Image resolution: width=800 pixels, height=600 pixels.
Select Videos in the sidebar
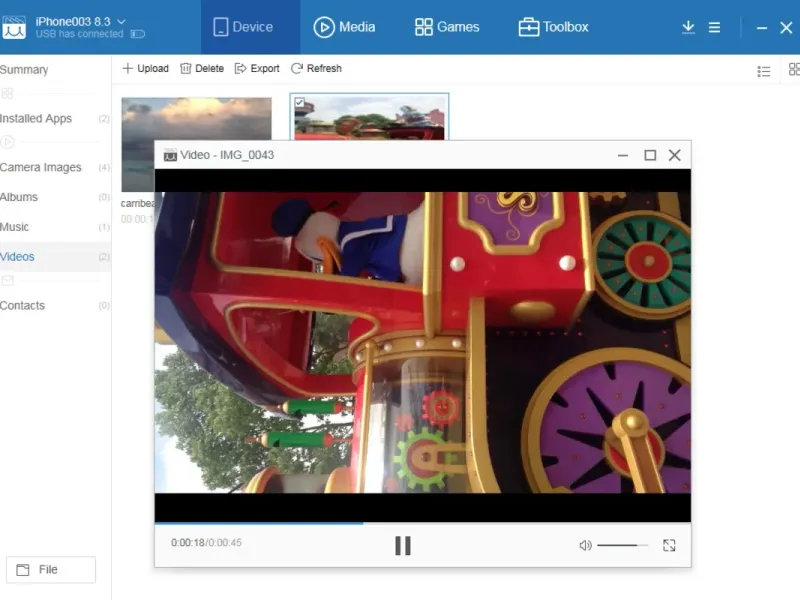pos(55,257)
